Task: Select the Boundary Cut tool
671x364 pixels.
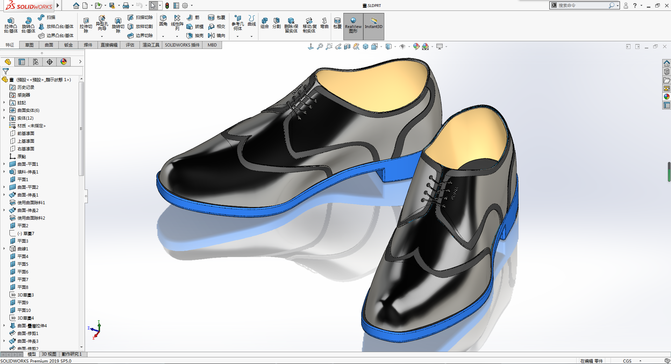Action: point(140,36)
